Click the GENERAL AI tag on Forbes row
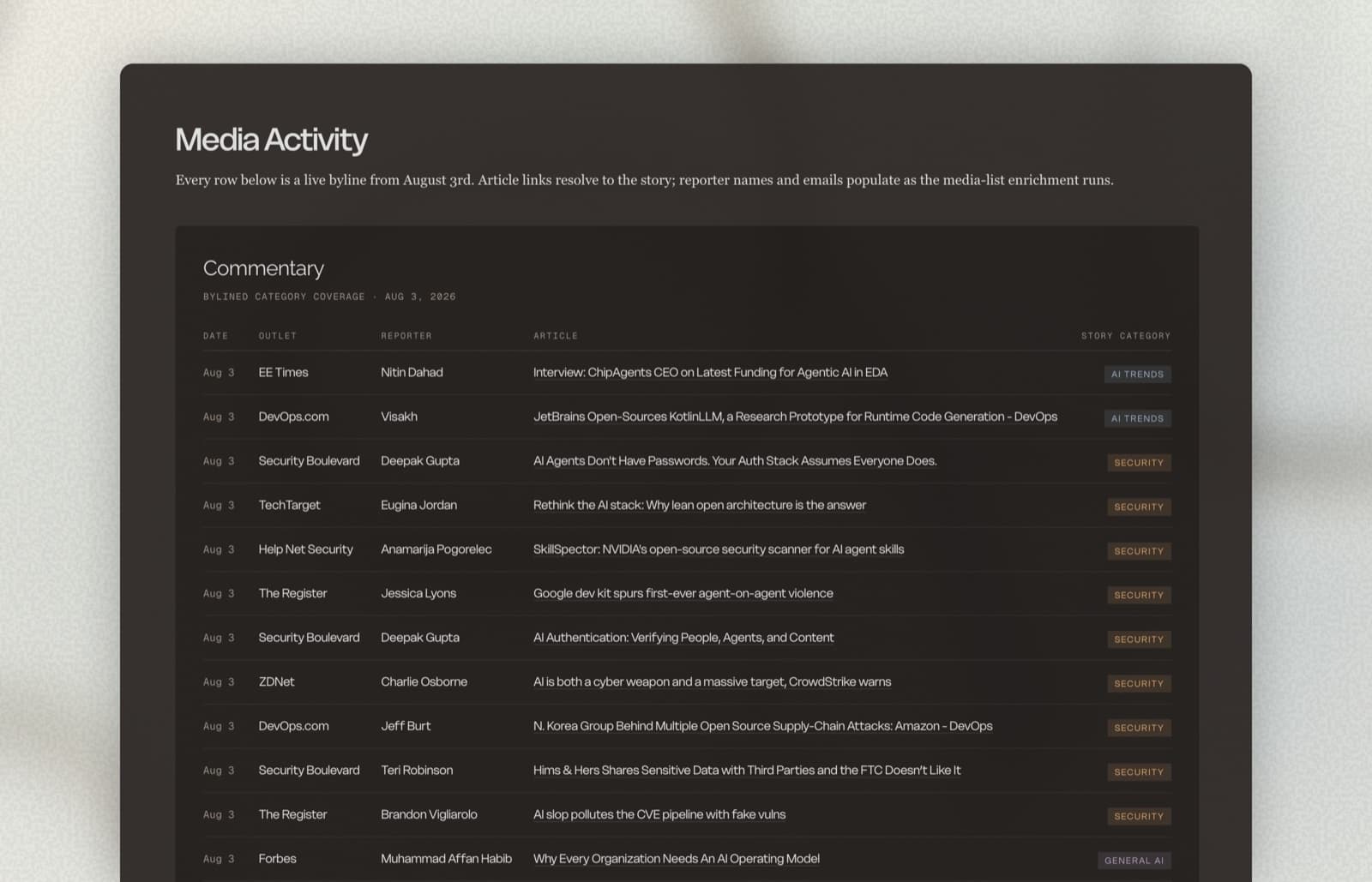The image size is (1372, 882). coord(1134,861)
